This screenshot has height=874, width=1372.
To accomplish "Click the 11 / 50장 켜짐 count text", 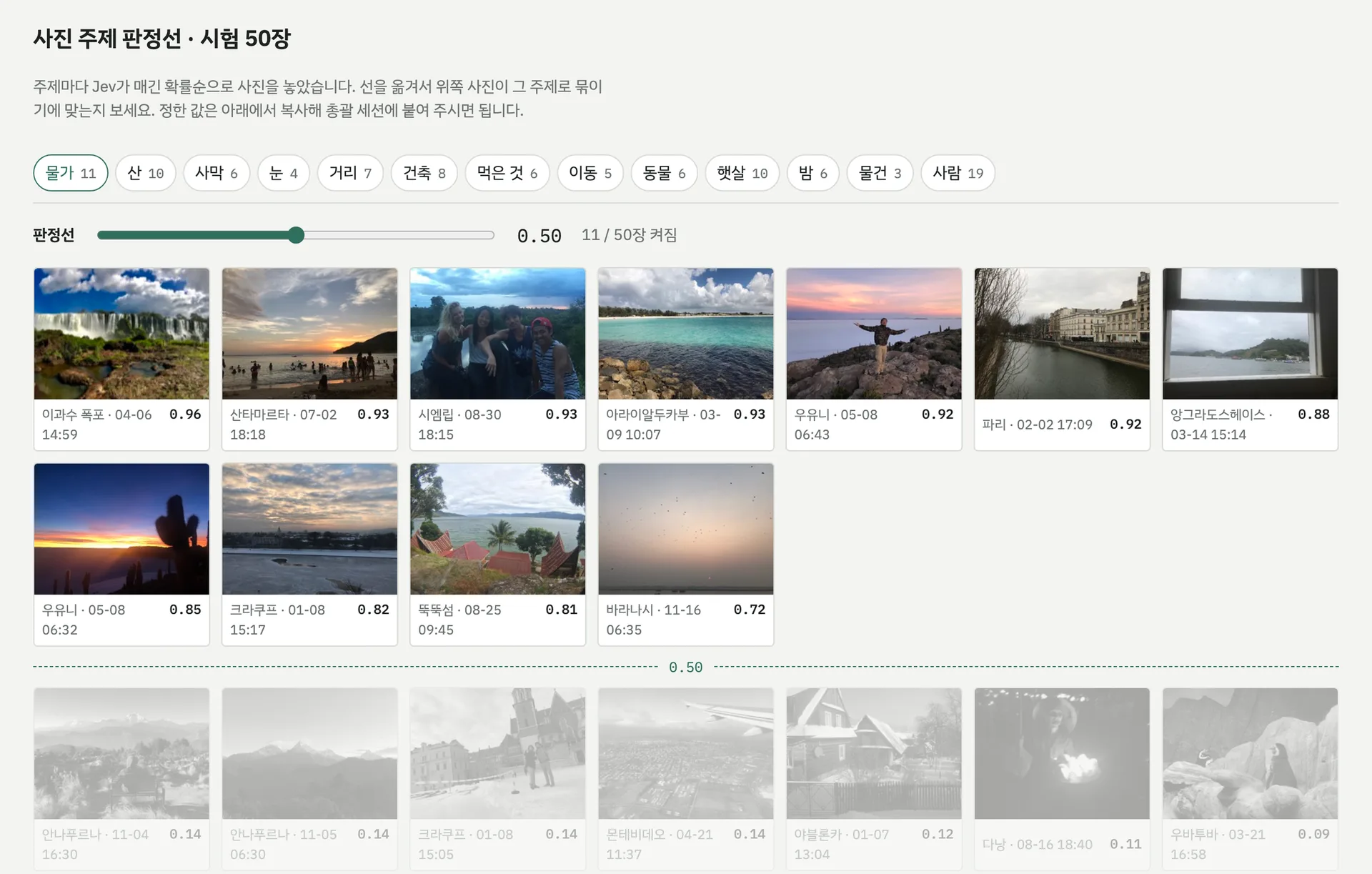I will (x=629, y=235).
